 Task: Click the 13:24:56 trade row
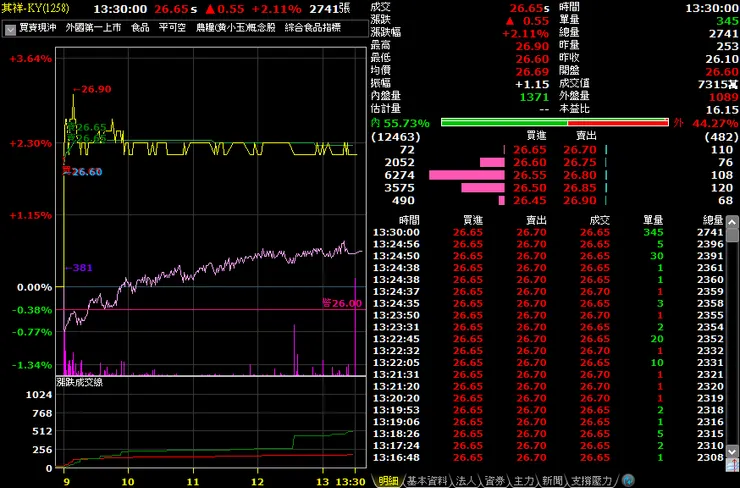tap(548, 244)
